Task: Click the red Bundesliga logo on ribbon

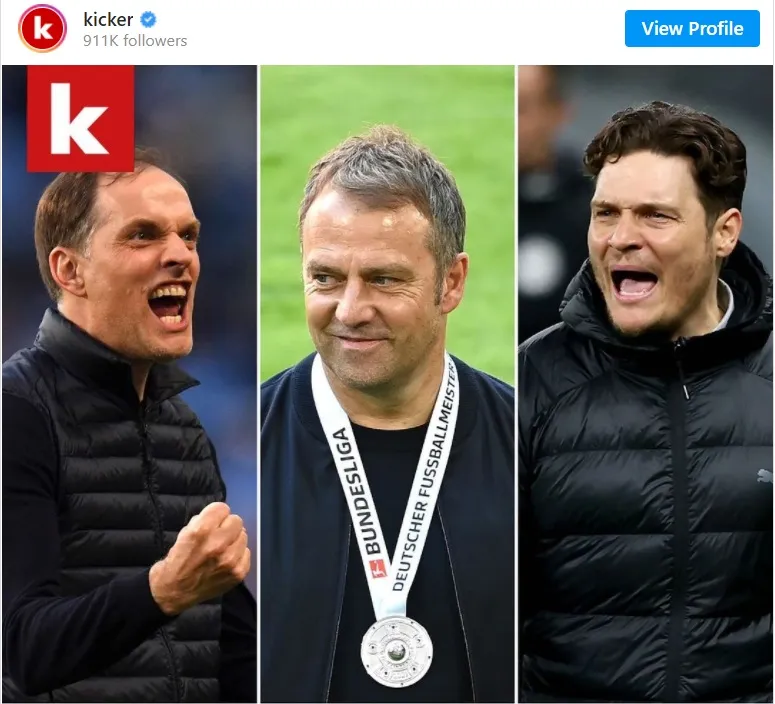Action: 379,569
